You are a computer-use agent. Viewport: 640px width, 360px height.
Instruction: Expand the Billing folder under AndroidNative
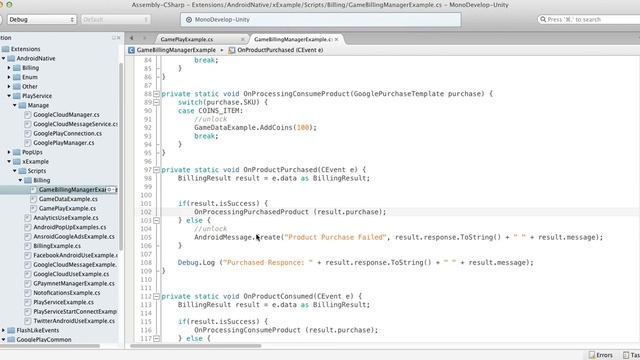tap(9, 68)
